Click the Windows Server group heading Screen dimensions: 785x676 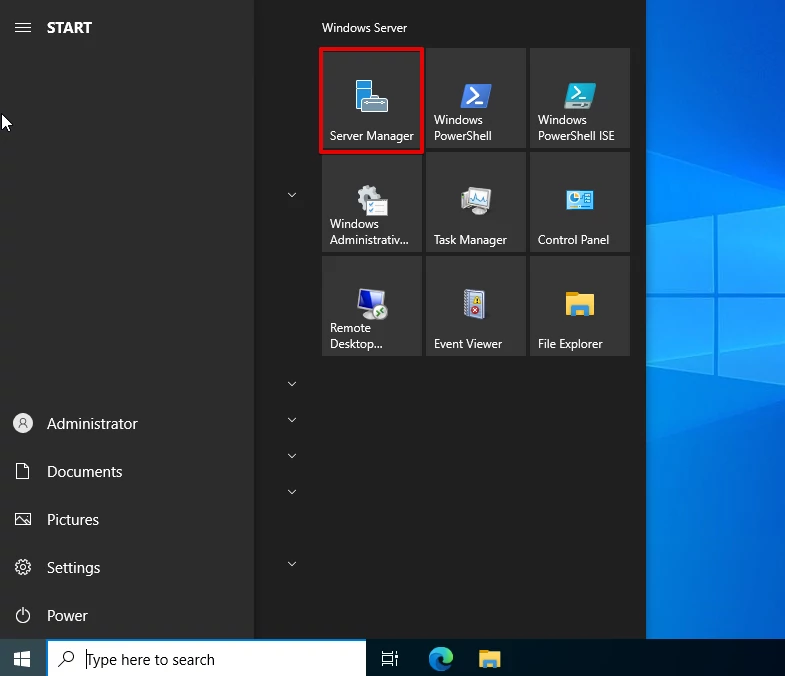click(x=364, y=28)
